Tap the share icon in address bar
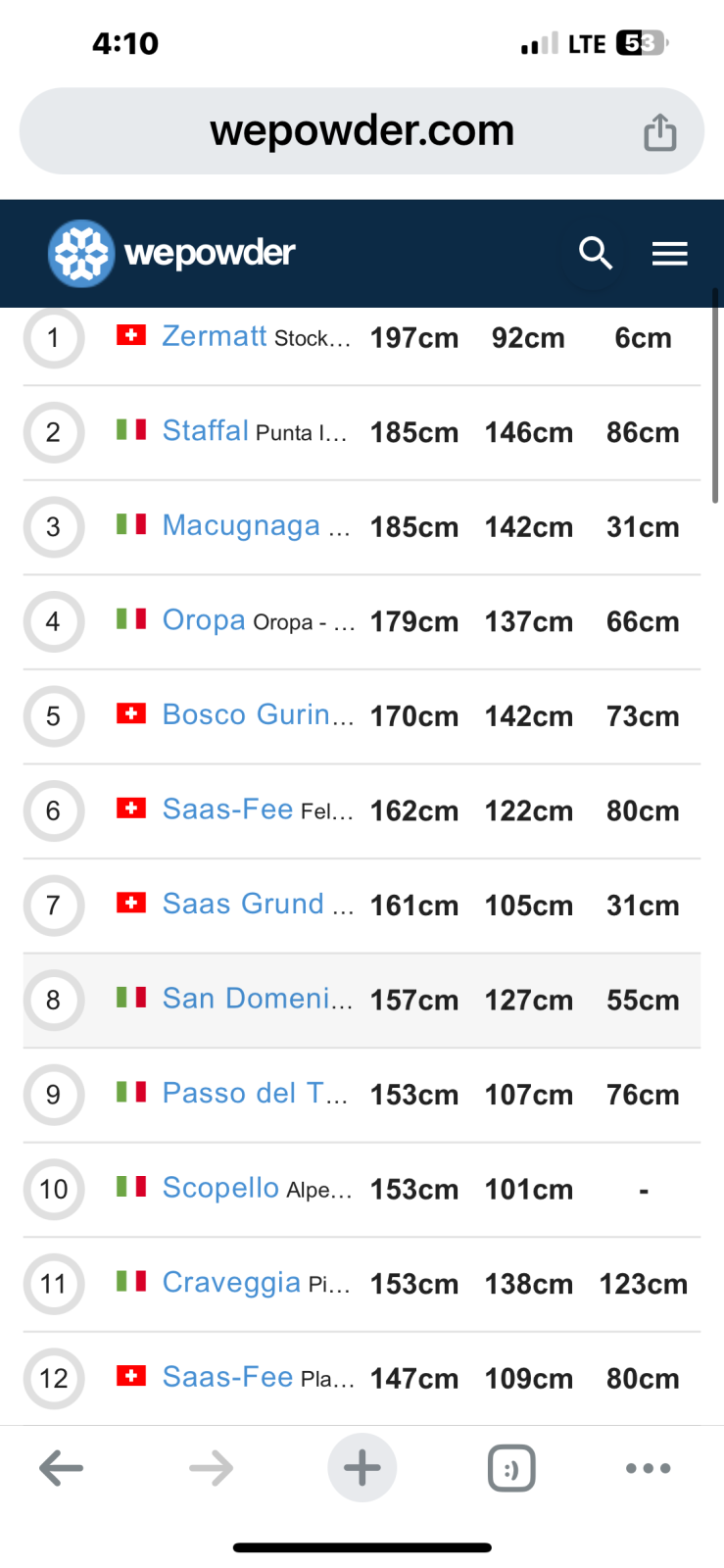This screenshot has width=724, height=1568. tap(659, 132)
